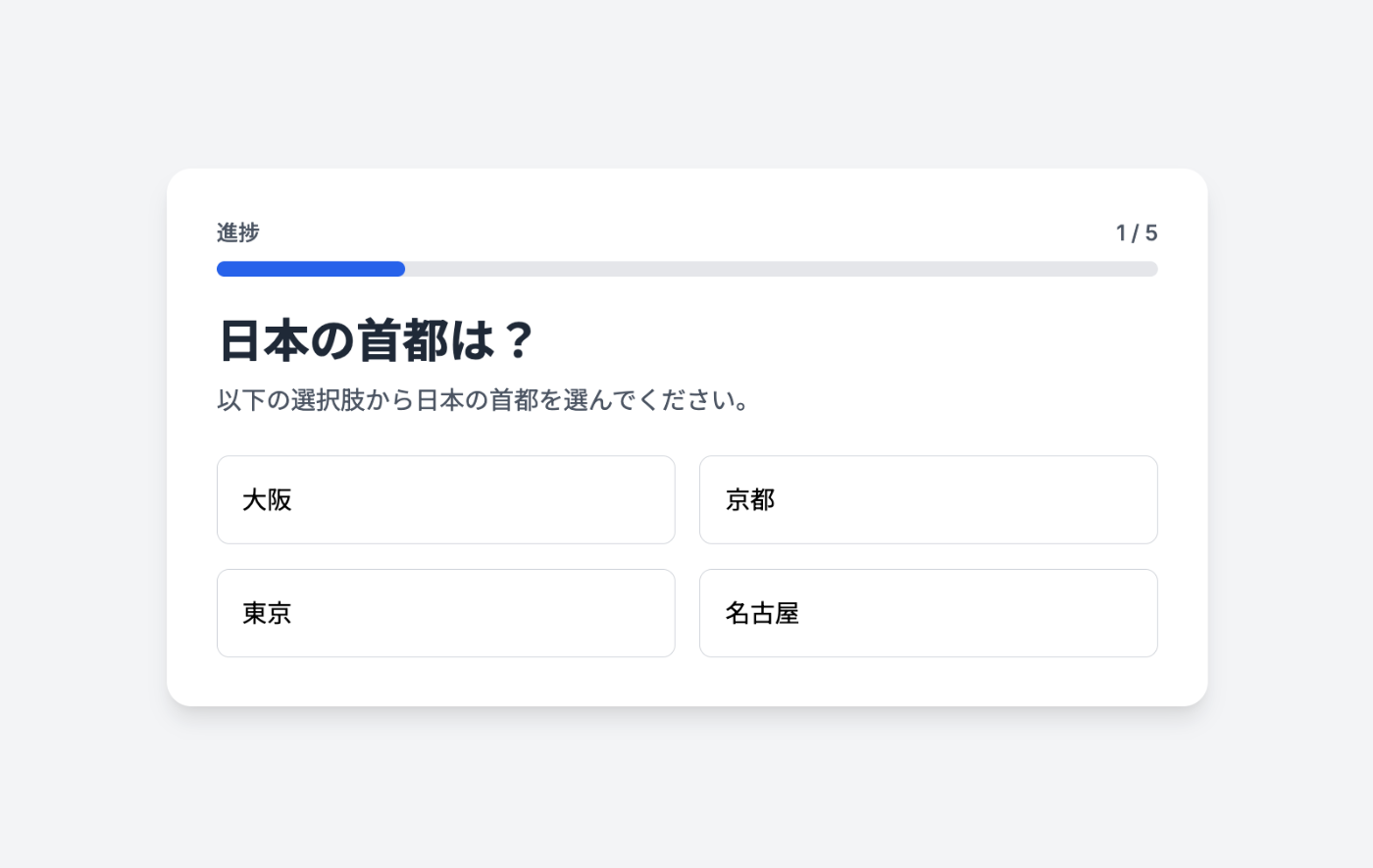This screenshot has width=1373, height=868.
Task: Click the quiz progress bar track
Action: (x=686, y=269)
